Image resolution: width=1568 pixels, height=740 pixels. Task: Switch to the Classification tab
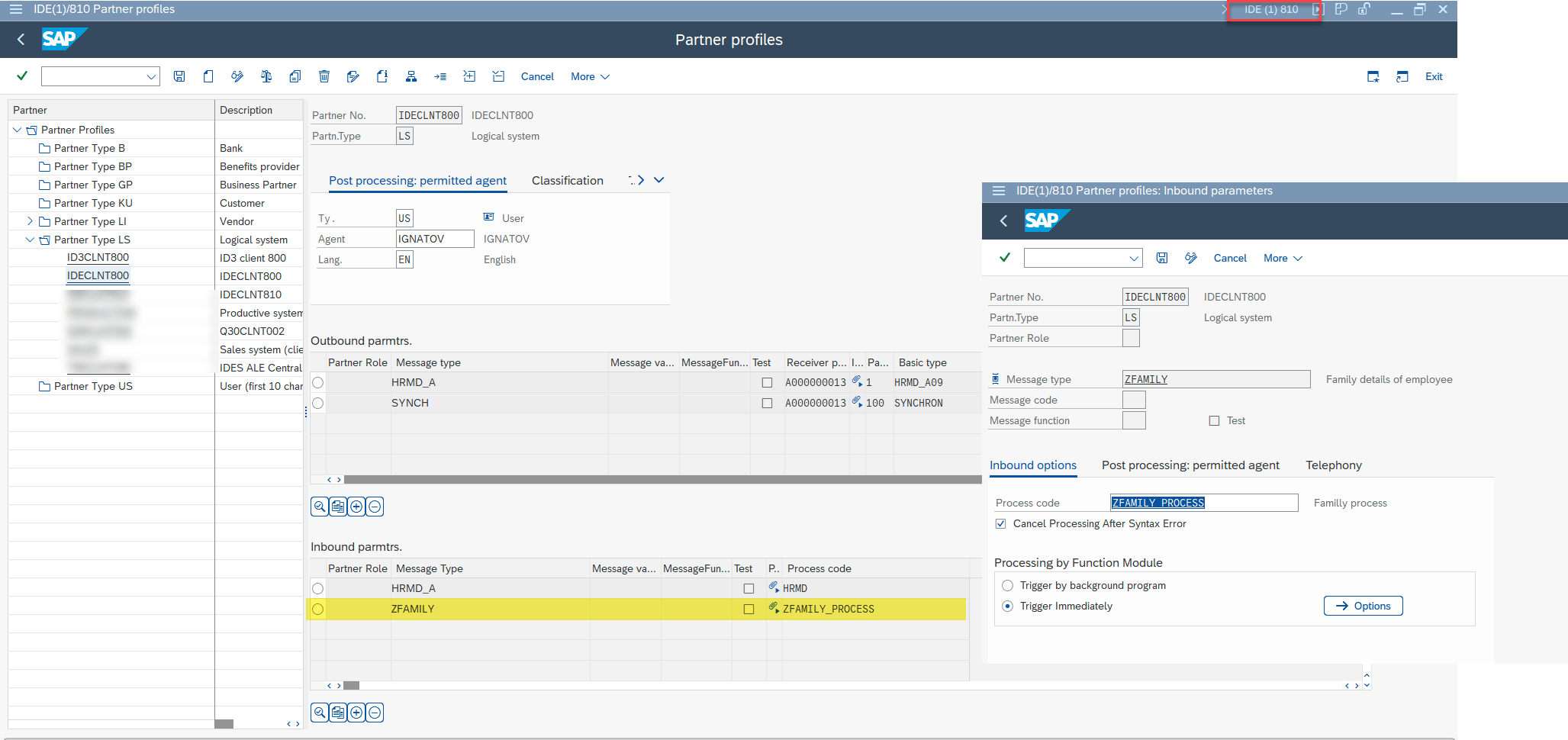tap(567, 181)
